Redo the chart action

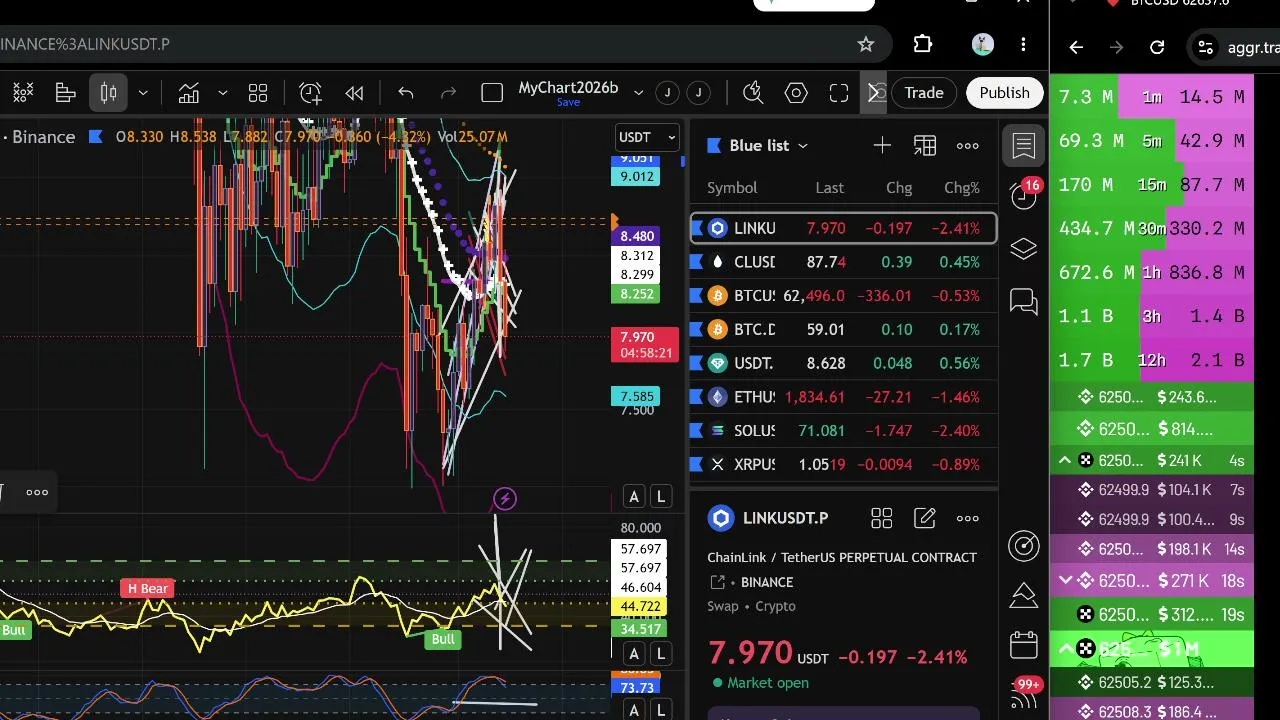[448, 93]
